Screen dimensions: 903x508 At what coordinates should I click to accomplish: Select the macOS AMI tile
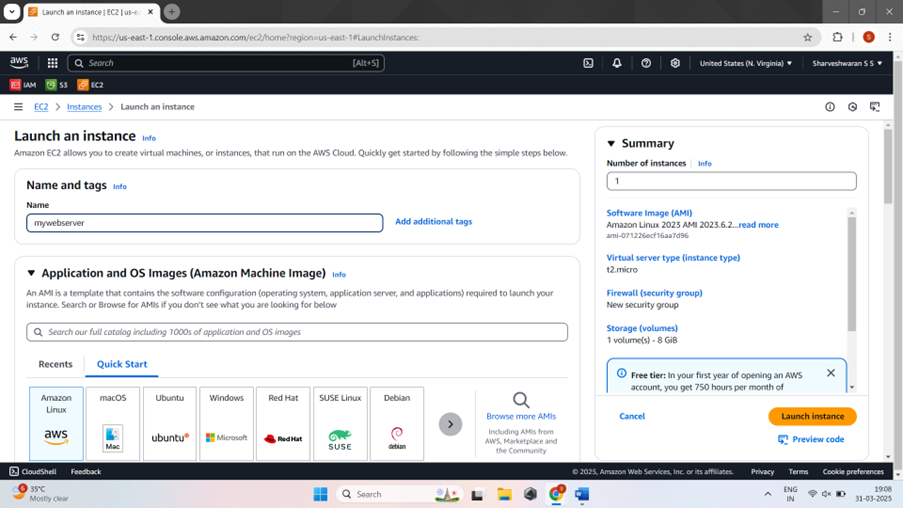tap(113, 423)
